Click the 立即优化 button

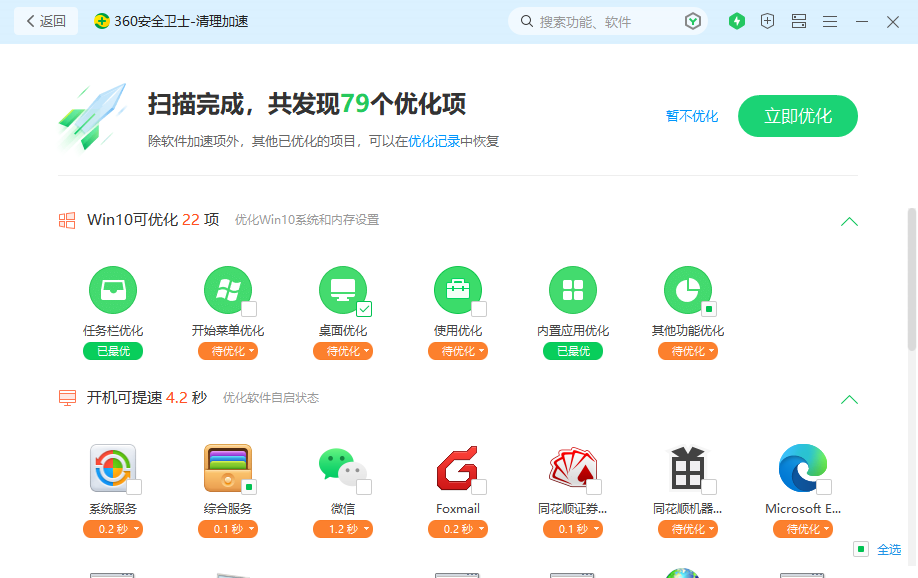[798, 116]
